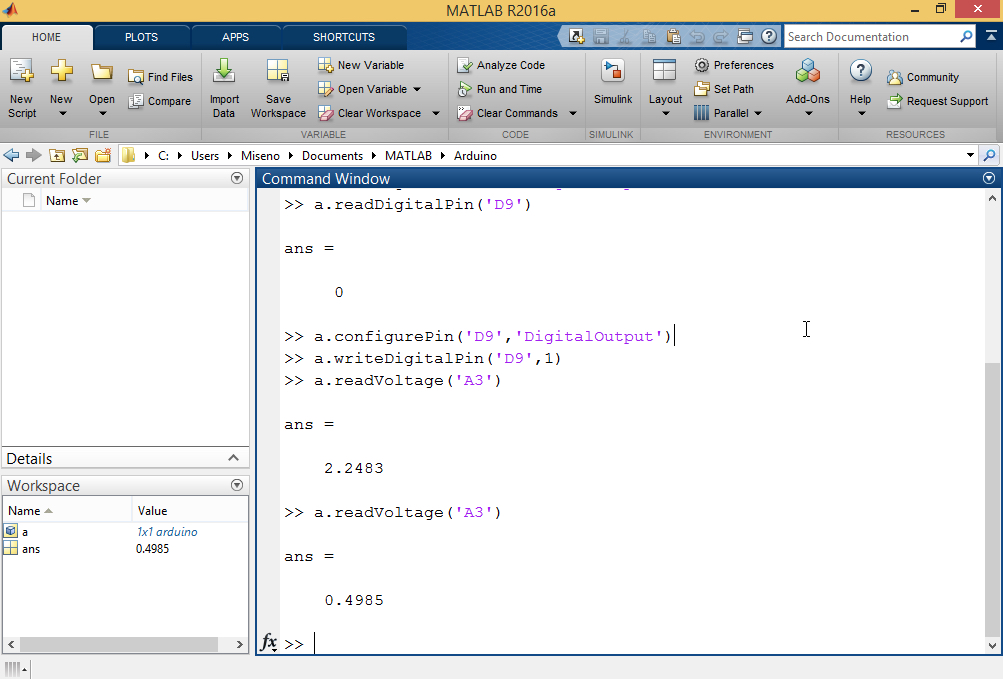This screenshot has width=1003, height=679.
Task: Expand Open Variable dropdown arrow
Action: coord(417,90)
